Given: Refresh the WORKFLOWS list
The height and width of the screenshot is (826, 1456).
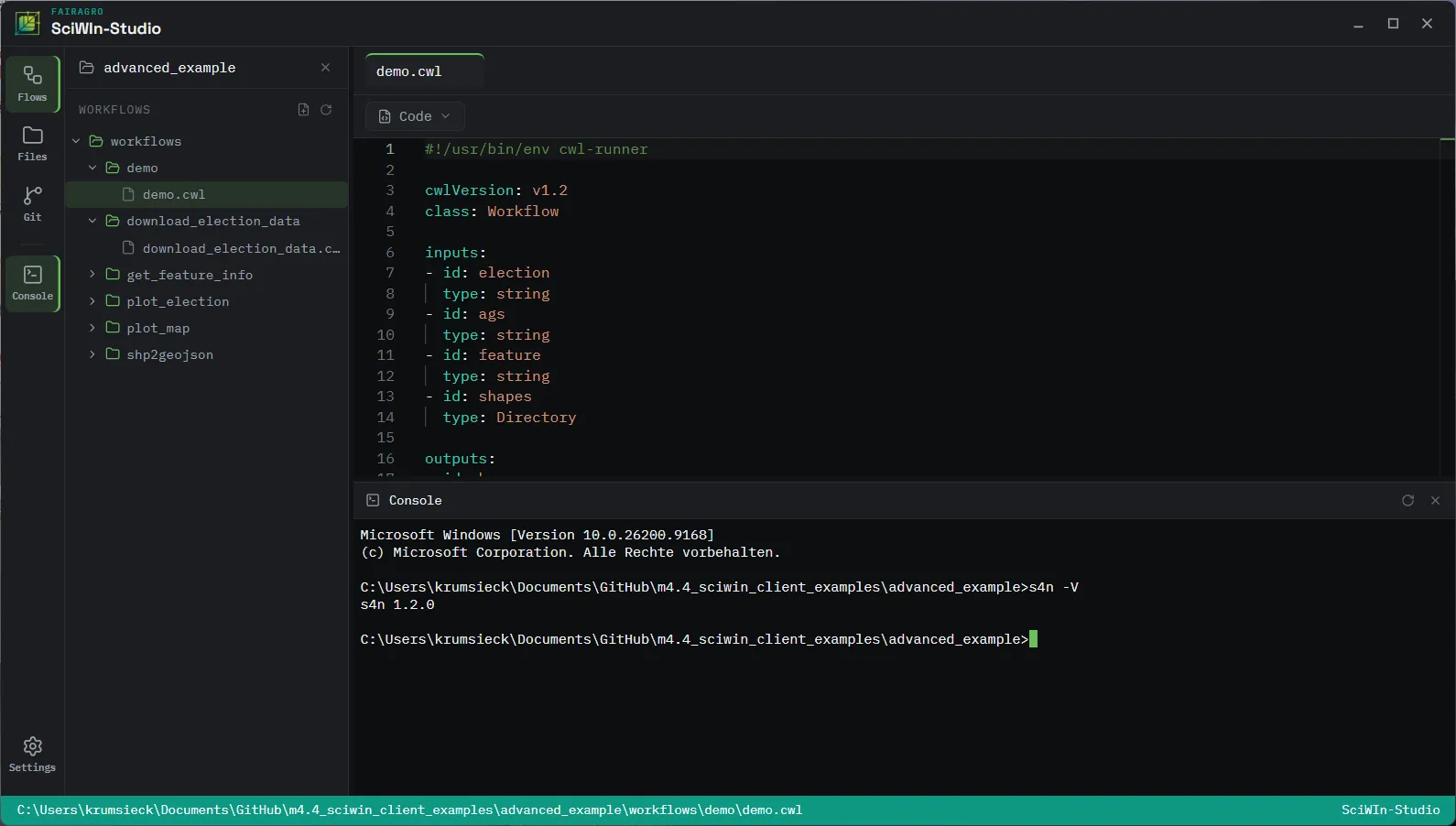Looking at the screenshot, I should (x=326, y=110).
